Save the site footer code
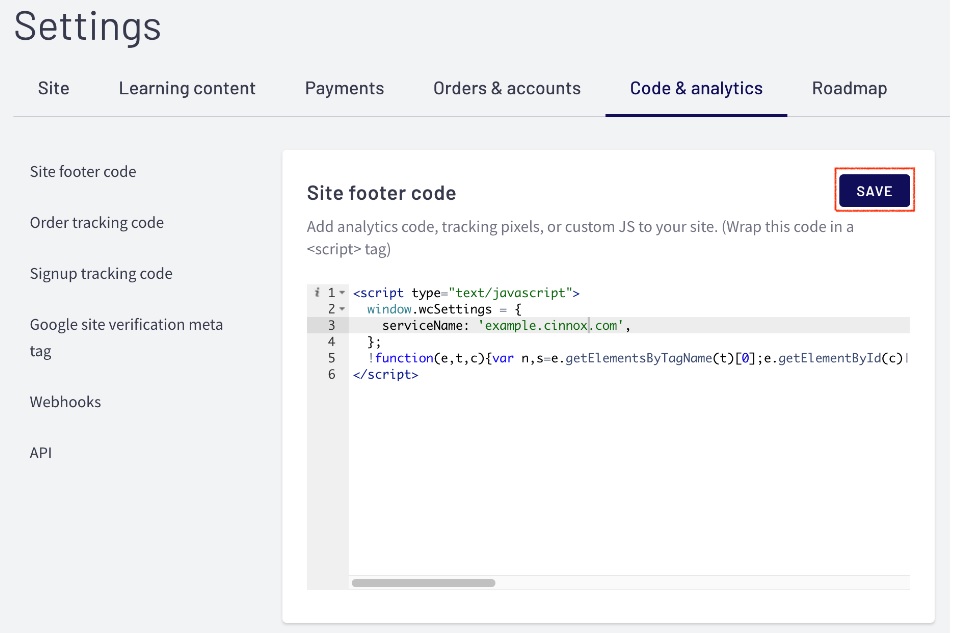Image resolution: width=955 pixels, height=633 pixels. 874,191
